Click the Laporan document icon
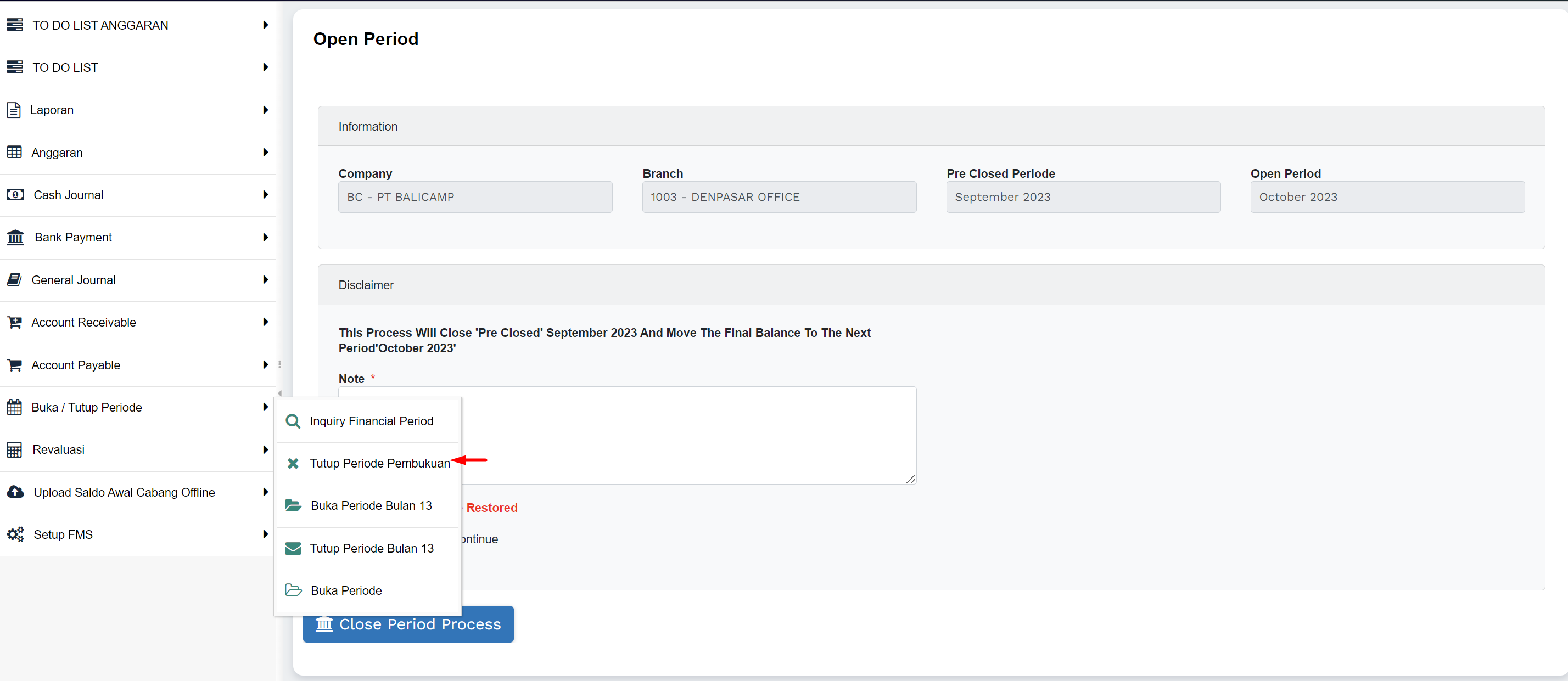The image size is (1568, 681). click(x=14, y=110)
